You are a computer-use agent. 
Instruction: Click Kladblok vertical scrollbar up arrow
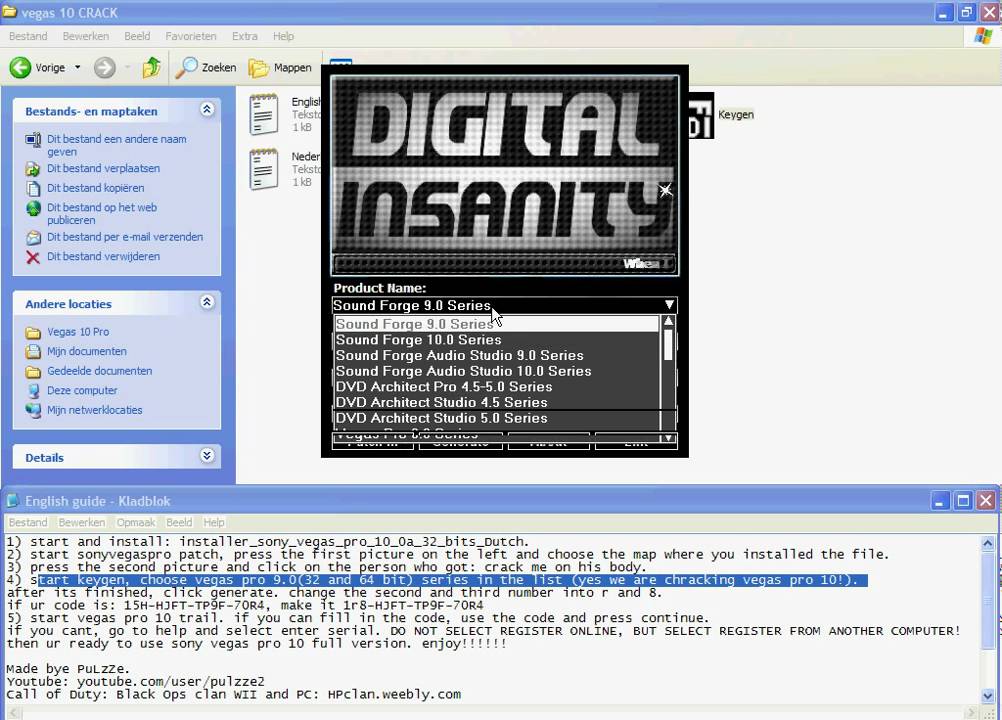pos(987,544)
